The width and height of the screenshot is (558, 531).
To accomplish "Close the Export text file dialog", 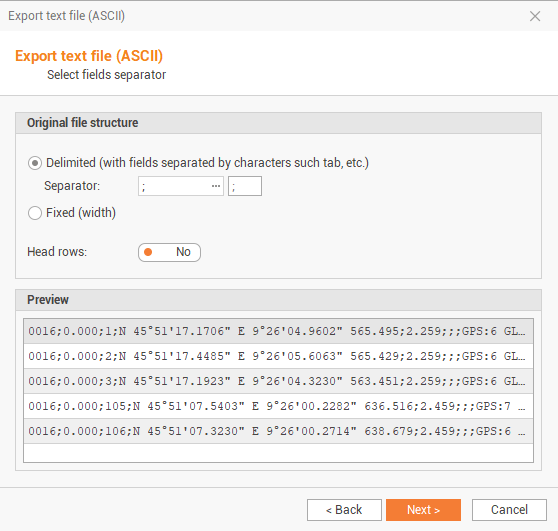I will 535,16.
